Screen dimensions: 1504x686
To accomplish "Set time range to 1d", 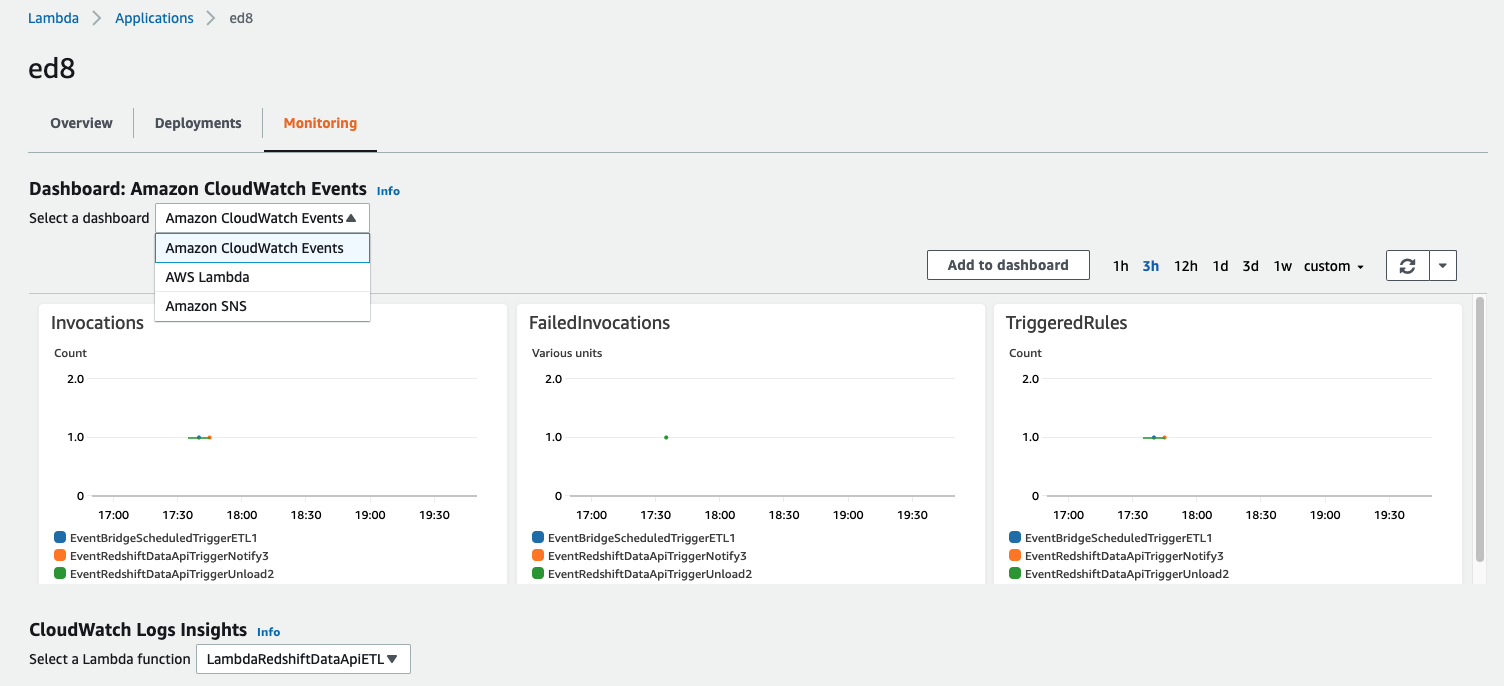I will (x=1220, y=266).
